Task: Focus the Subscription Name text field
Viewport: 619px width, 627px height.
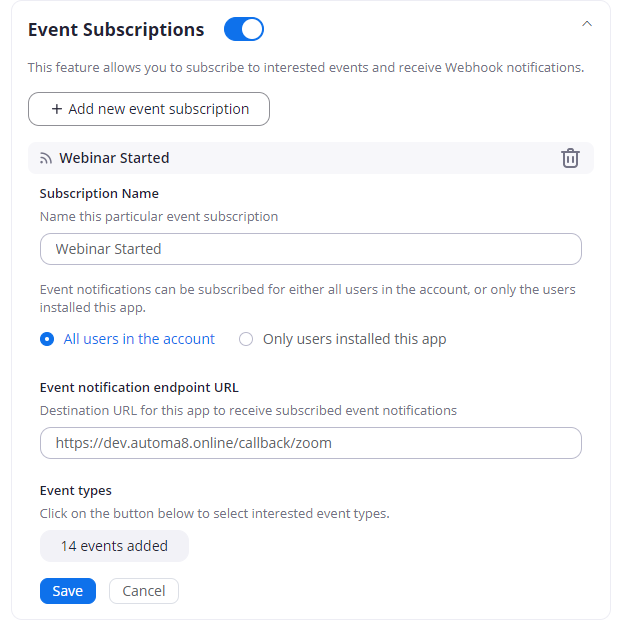Action: pyautogui.click(x=310, y=249)
